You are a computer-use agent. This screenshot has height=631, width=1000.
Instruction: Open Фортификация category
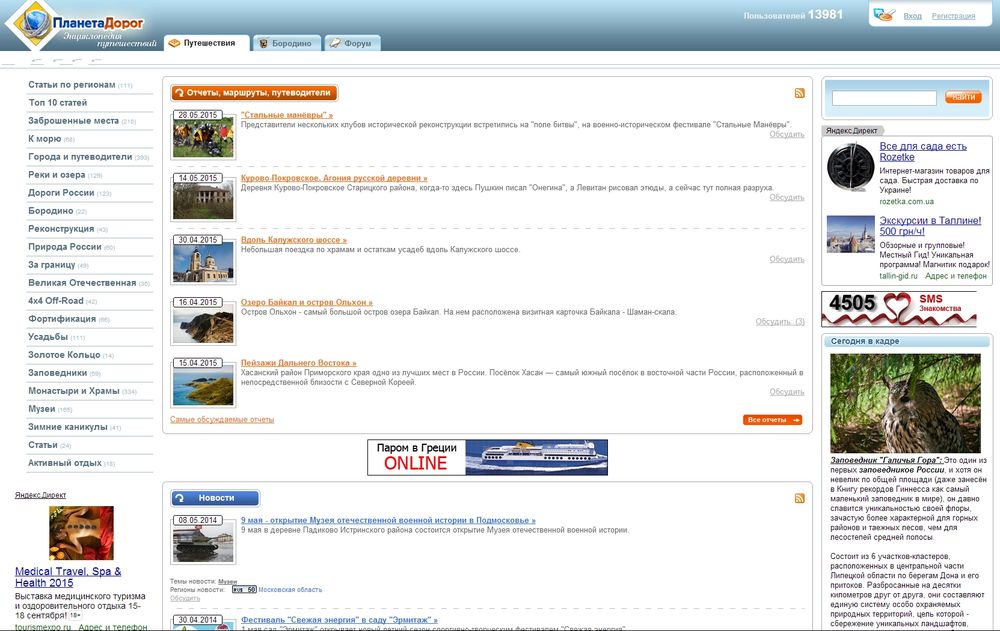point(62,318)
